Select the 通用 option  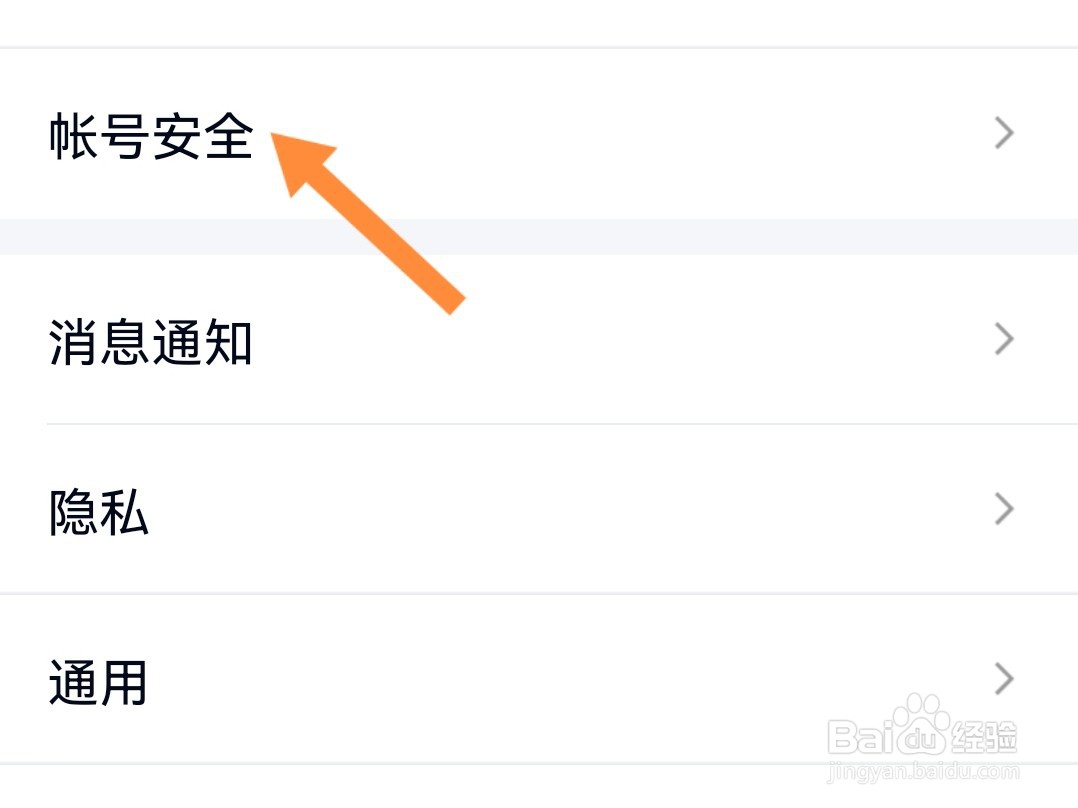(x=98, y=682)
